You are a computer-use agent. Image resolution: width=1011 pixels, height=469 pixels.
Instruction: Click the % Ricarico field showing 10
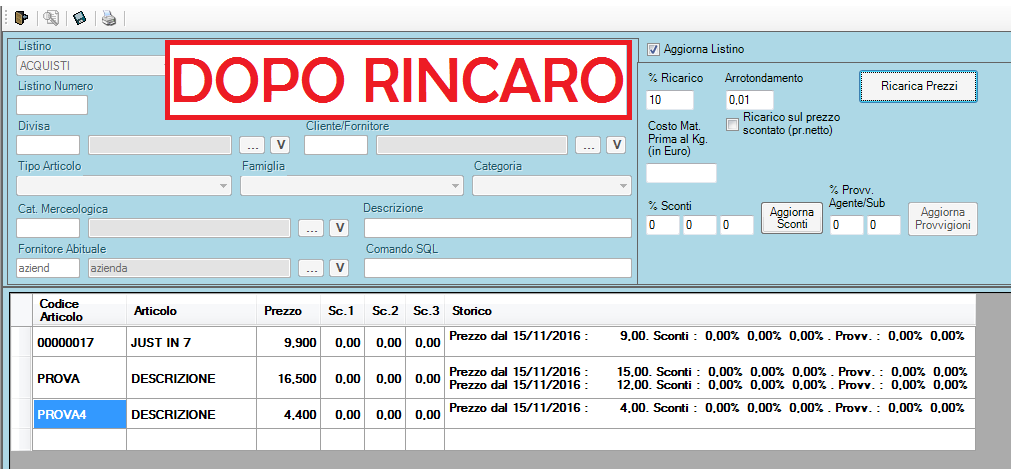pos(670,100)
